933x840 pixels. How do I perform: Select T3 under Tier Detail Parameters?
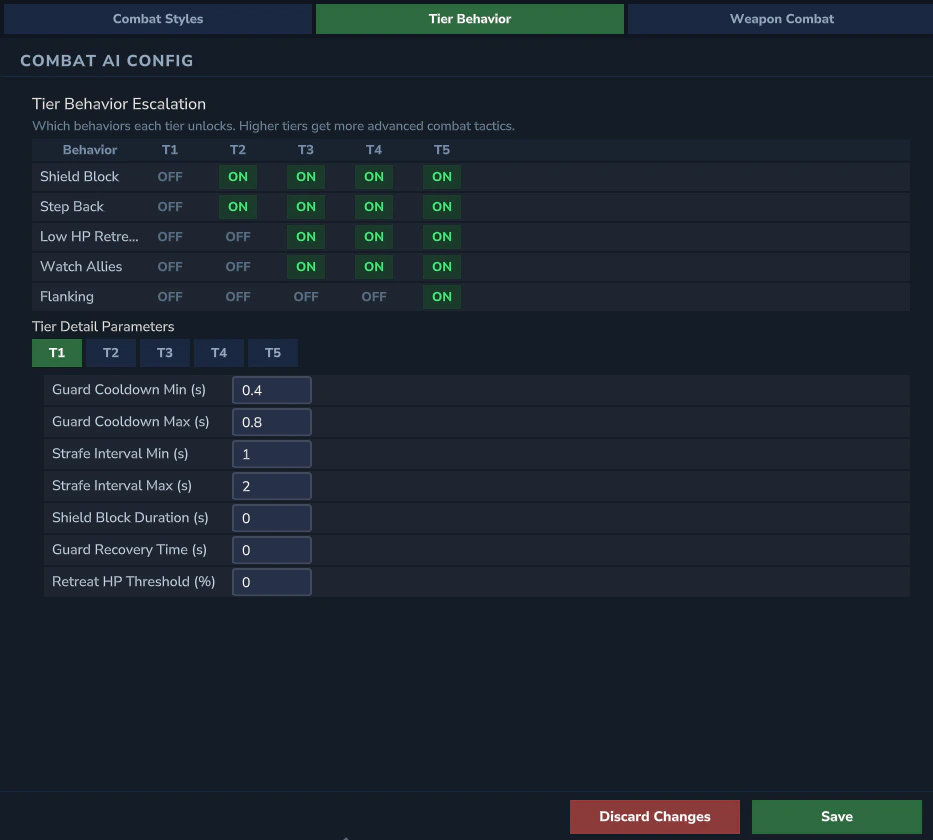(164, 352)
